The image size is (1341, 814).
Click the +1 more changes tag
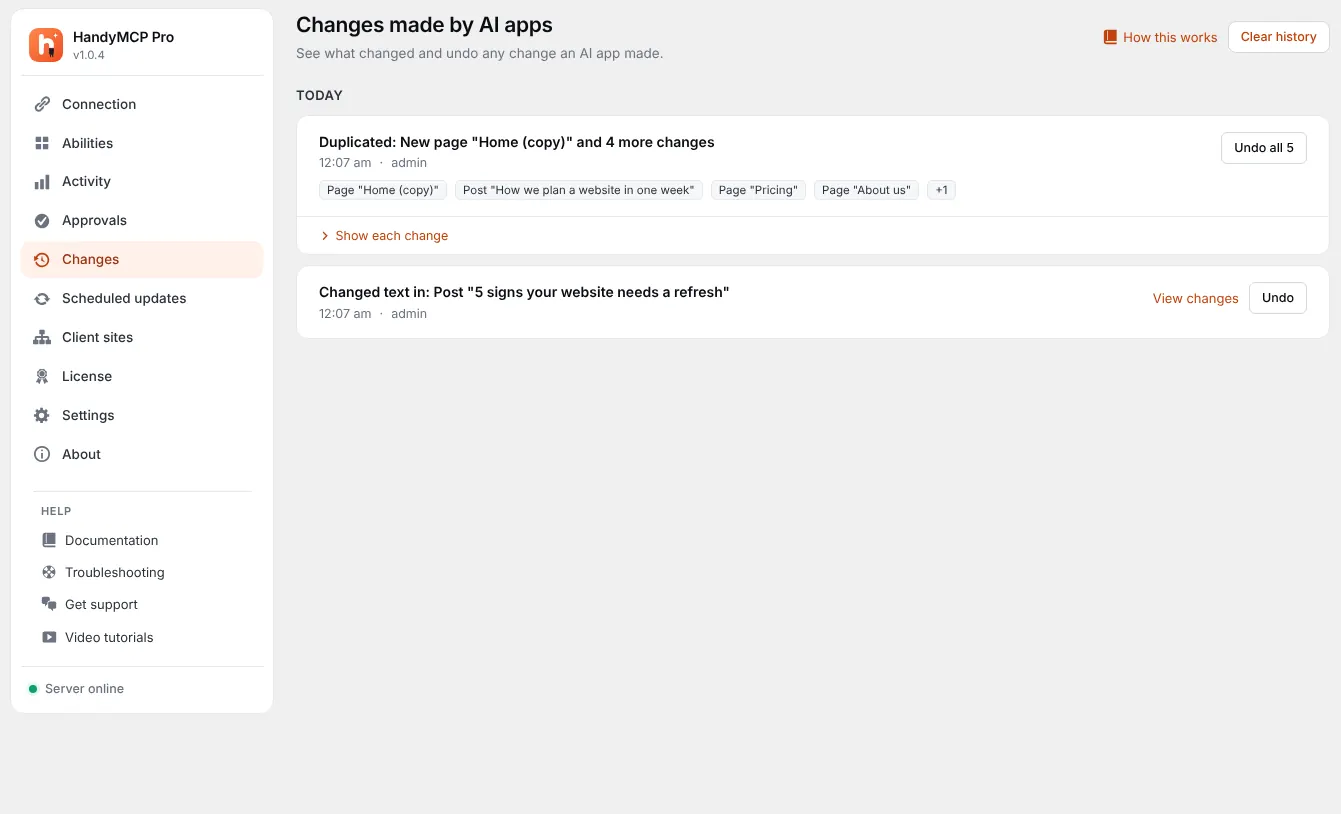[941, 190]
